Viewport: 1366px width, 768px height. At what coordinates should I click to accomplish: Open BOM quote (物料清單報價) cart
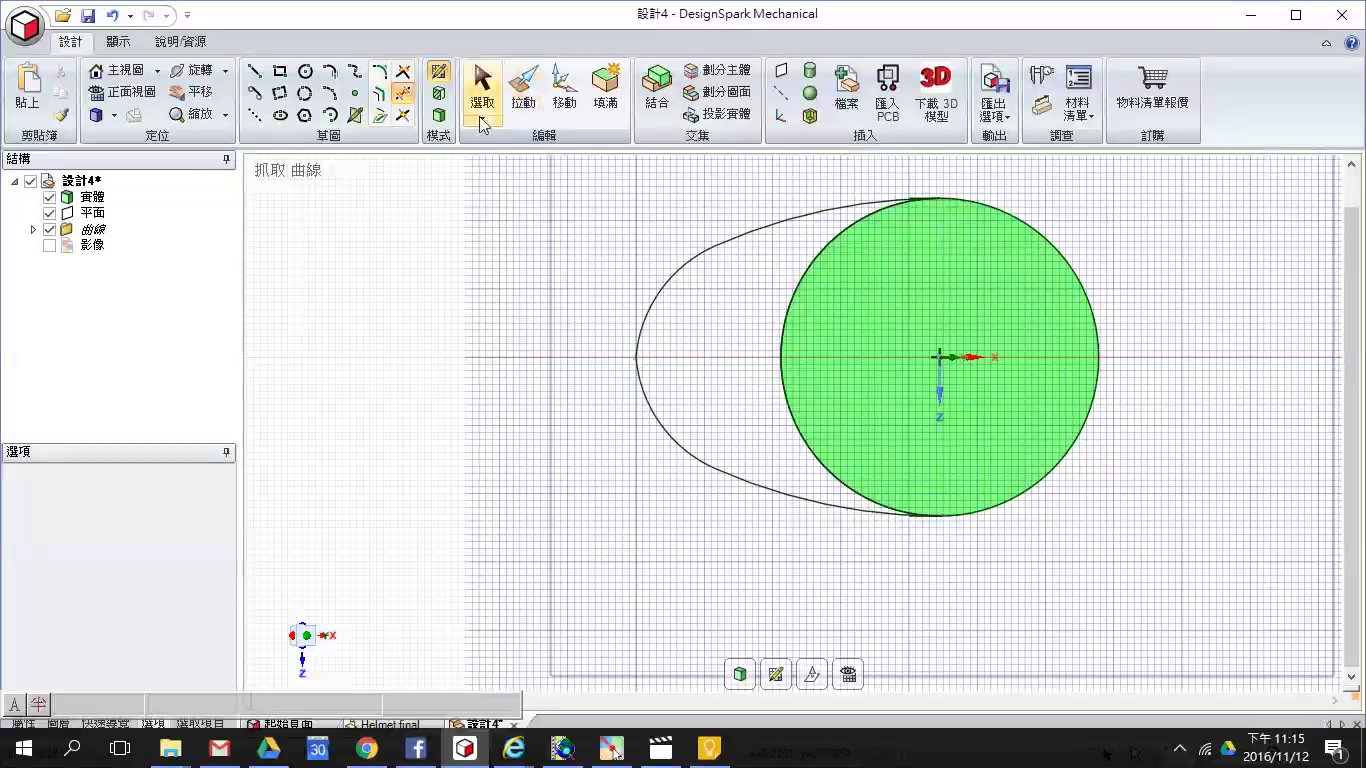(1152, 87)
